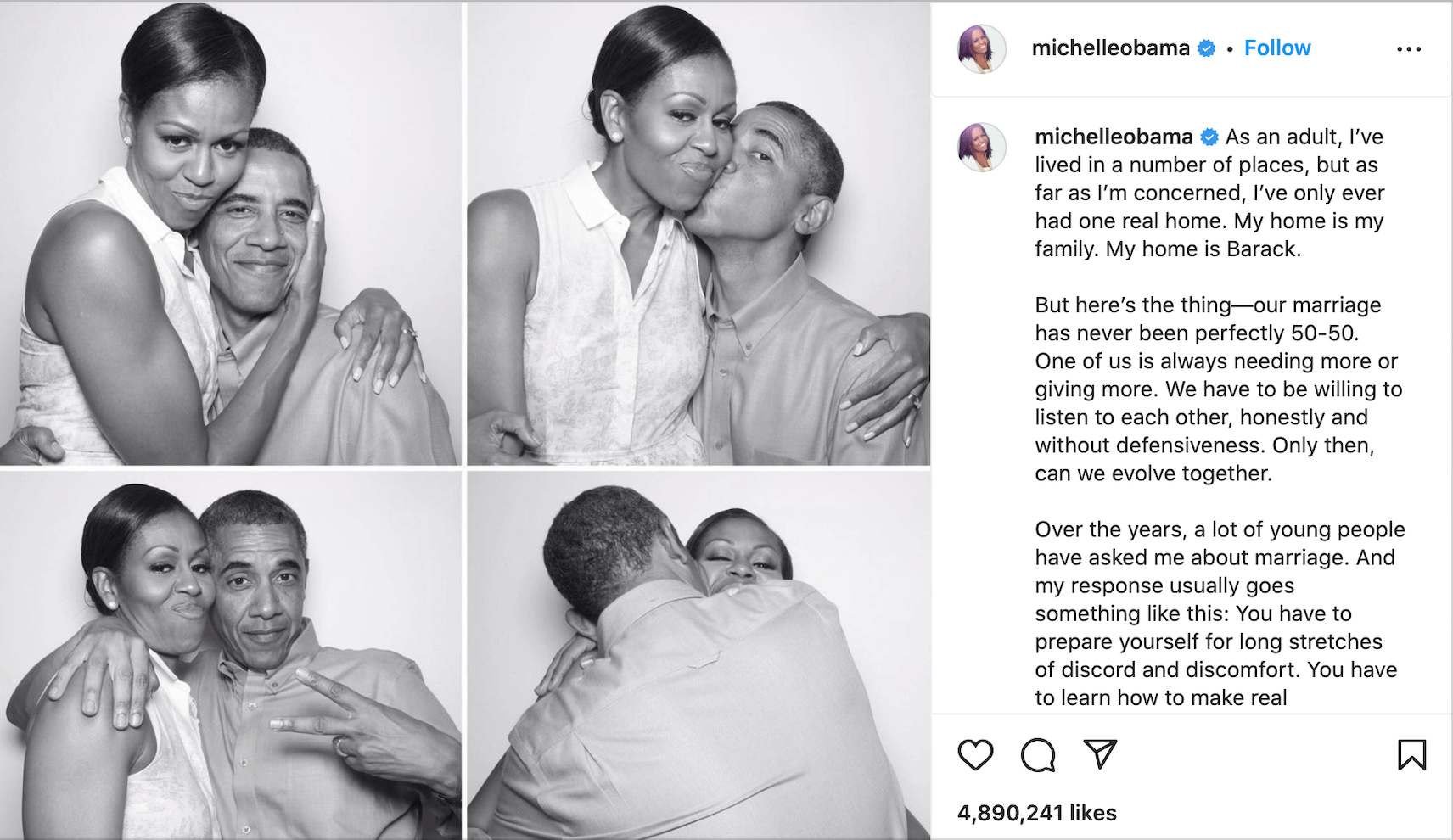Like the post with heart icon
The width and height of the screenshot is (1453, 840).
(975, 754)
